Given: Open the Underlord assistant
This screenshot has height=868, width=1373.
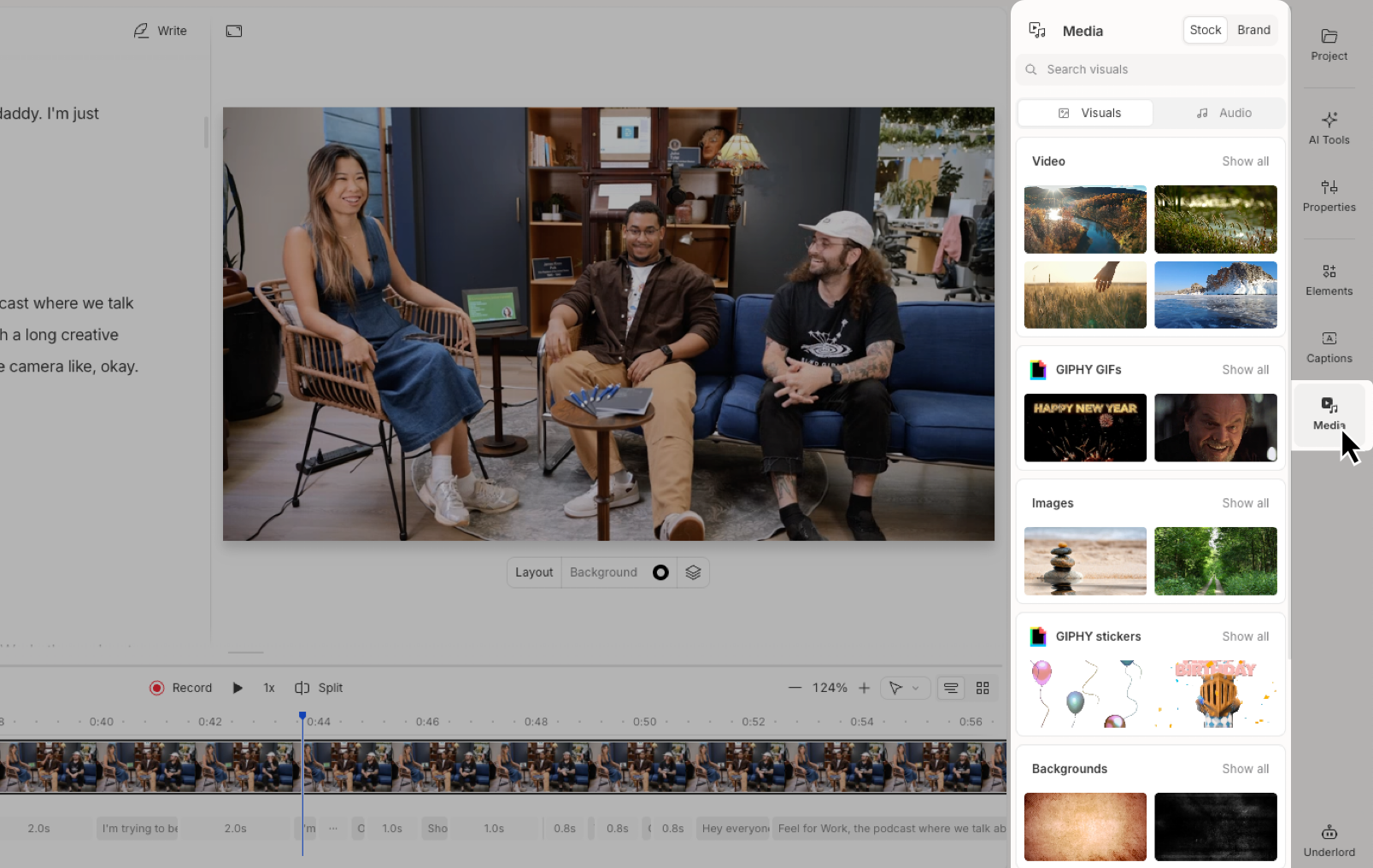Looking at the screenshot, I should point(1329,841).
